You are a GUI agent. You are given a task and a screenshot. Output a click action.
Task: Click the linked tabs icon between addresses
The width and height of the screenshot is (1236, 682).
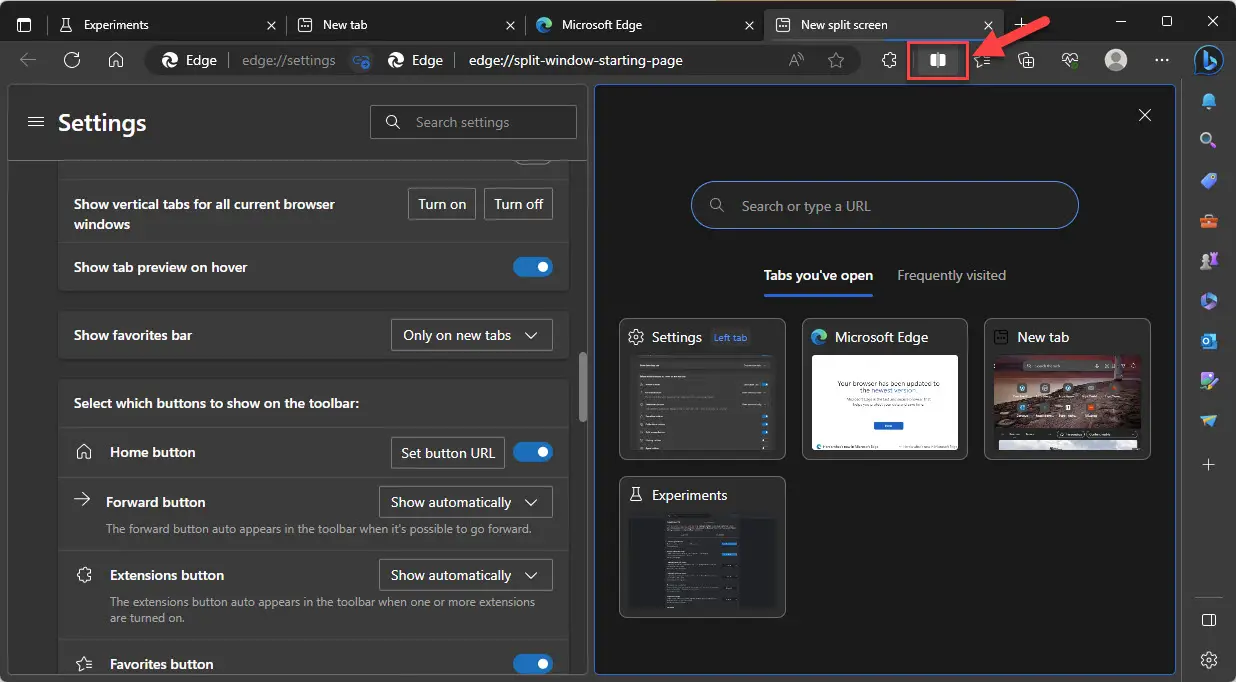pyautogui.click(x=361, y=60)
